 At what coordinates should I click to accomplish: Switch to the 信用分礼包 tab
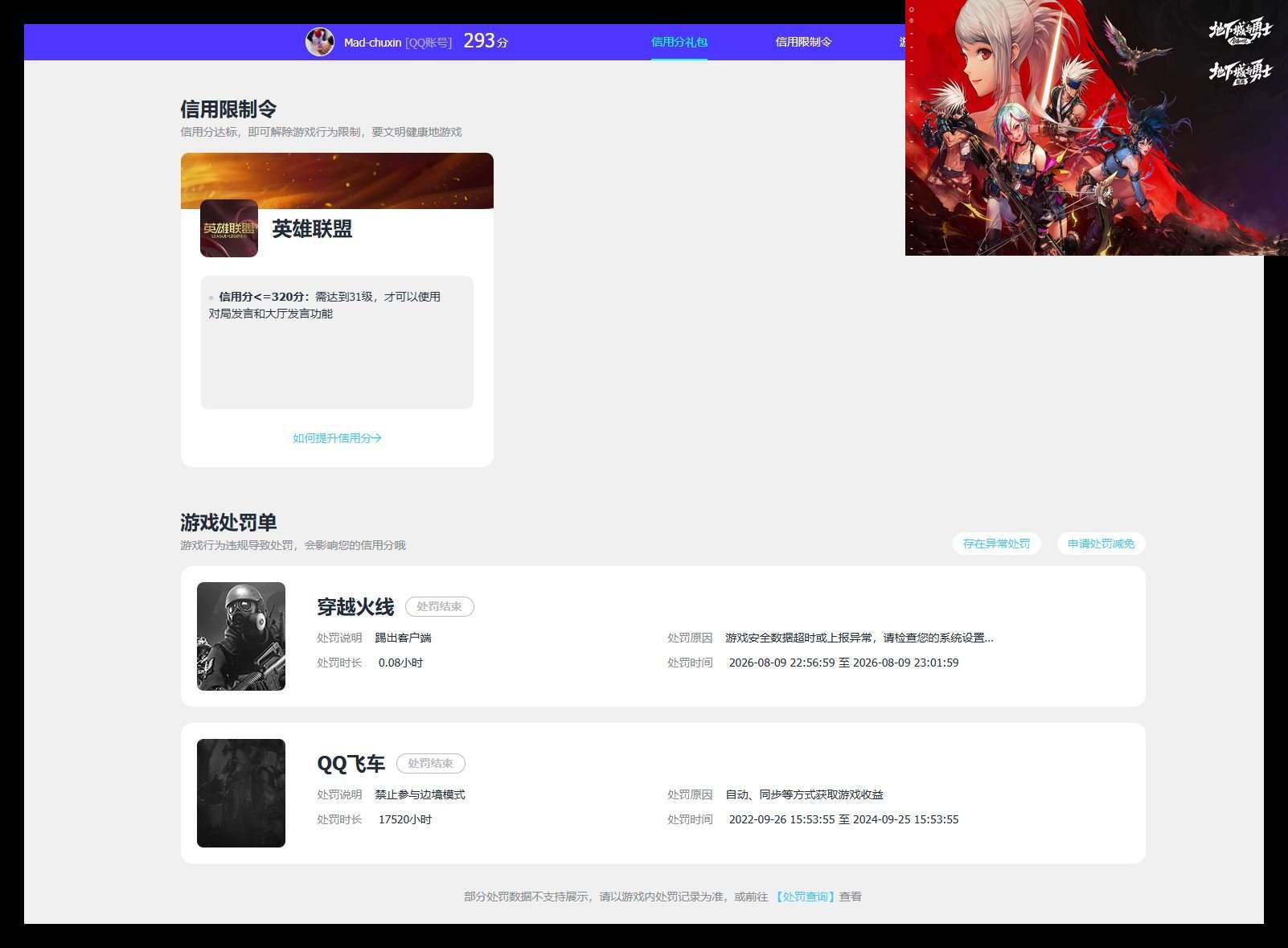pyautogui.click(x=679, y=42)
